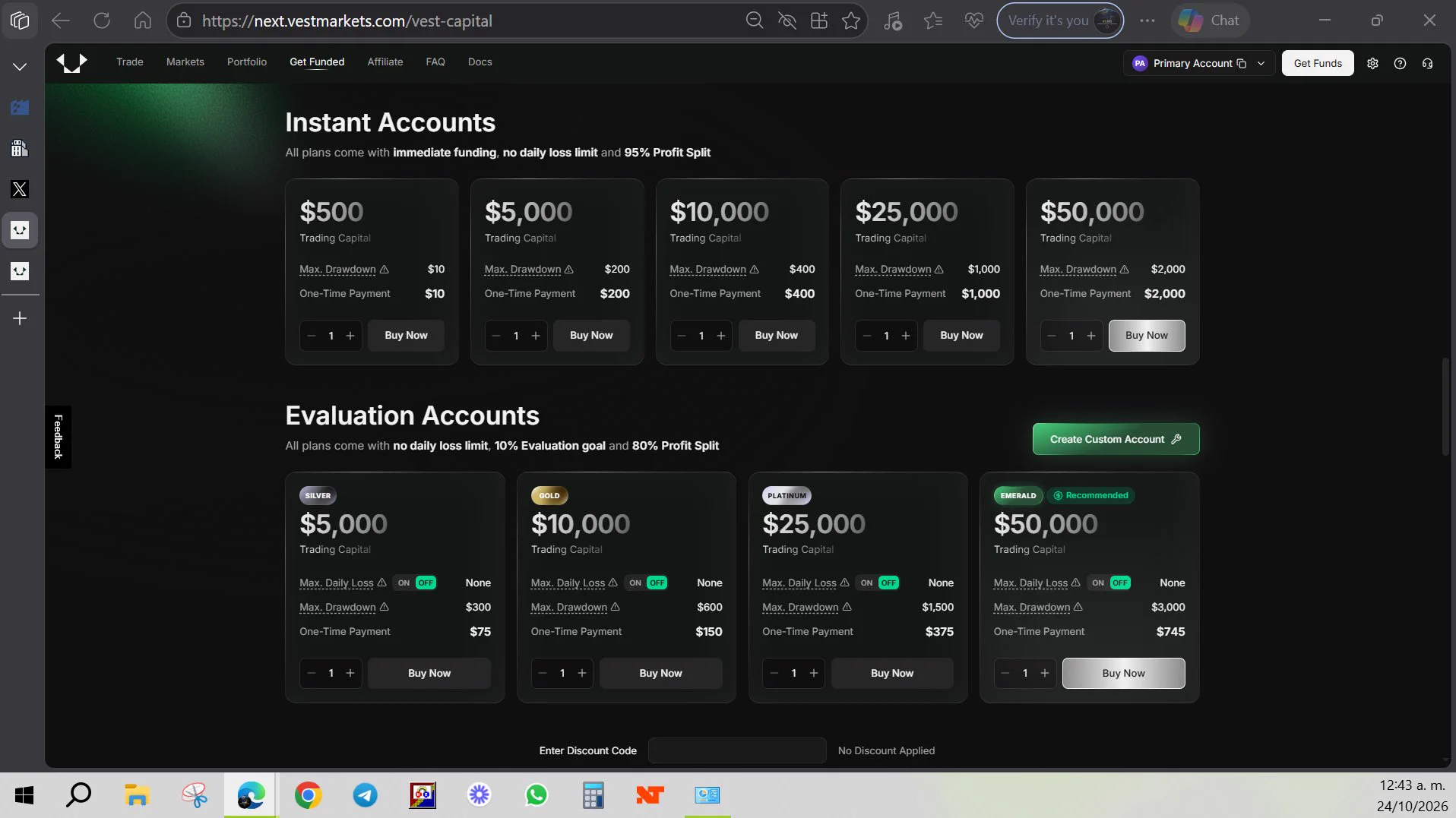This screenshot has width=1456, height=818.
Task: Add new sidebar tab plus icon
Action: pyautogui.click(x=20, y=318)
